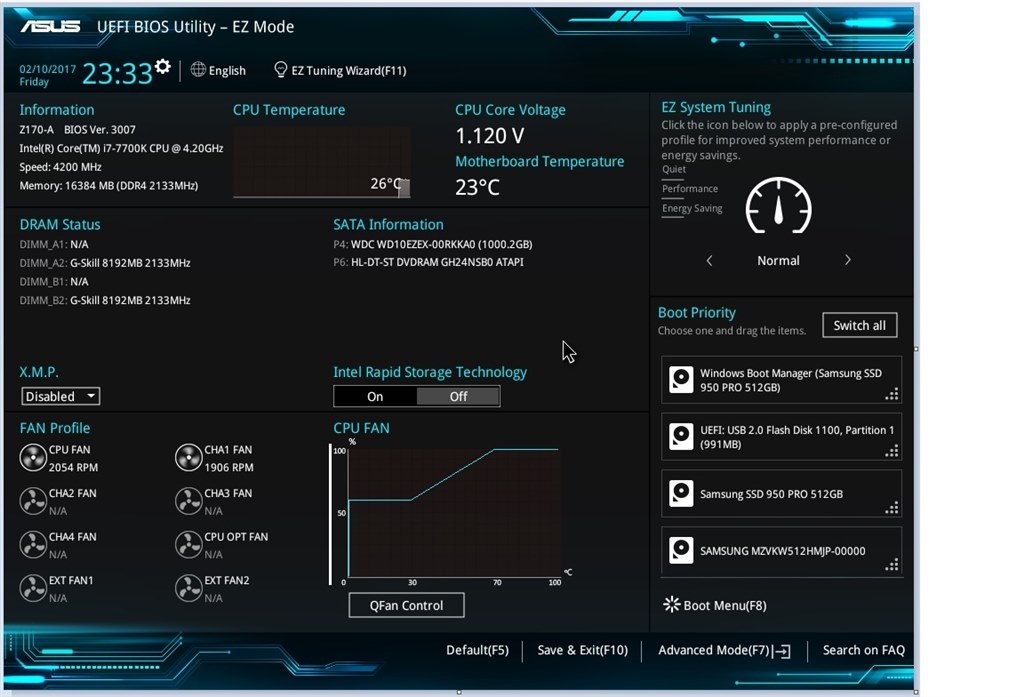Image resolution: width=1024 pixels, height=697 pixels.
Task: Open the X.M.P. Disabled dropdown
Action: point(61,396)
